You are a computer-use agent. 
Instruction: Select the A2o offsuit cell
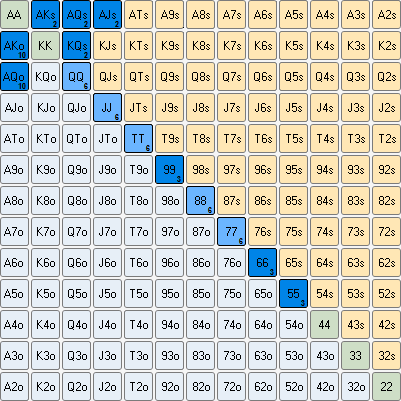tap(14, 387)
